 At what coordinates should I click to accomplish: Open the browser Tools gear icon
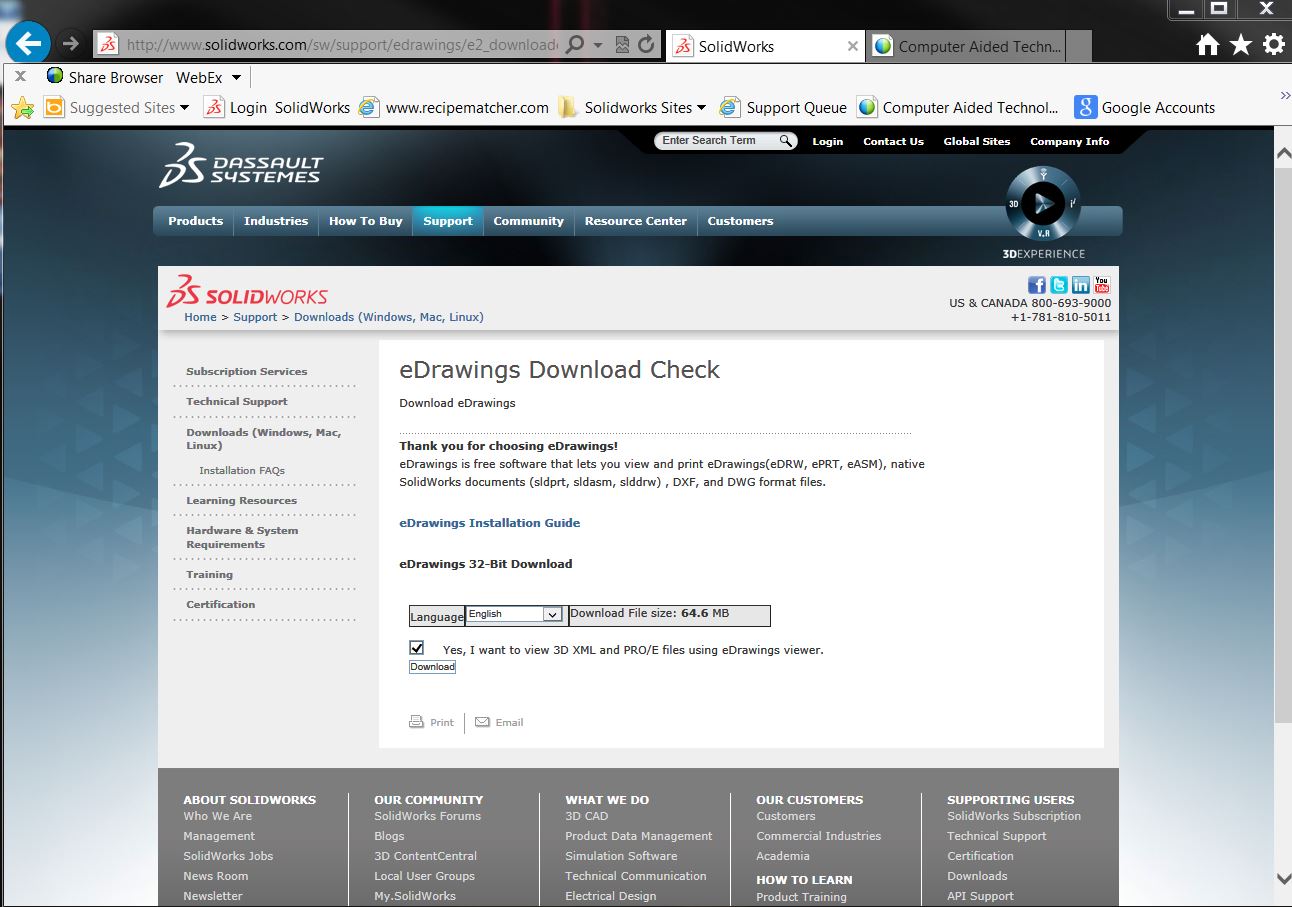(1273, 44)
